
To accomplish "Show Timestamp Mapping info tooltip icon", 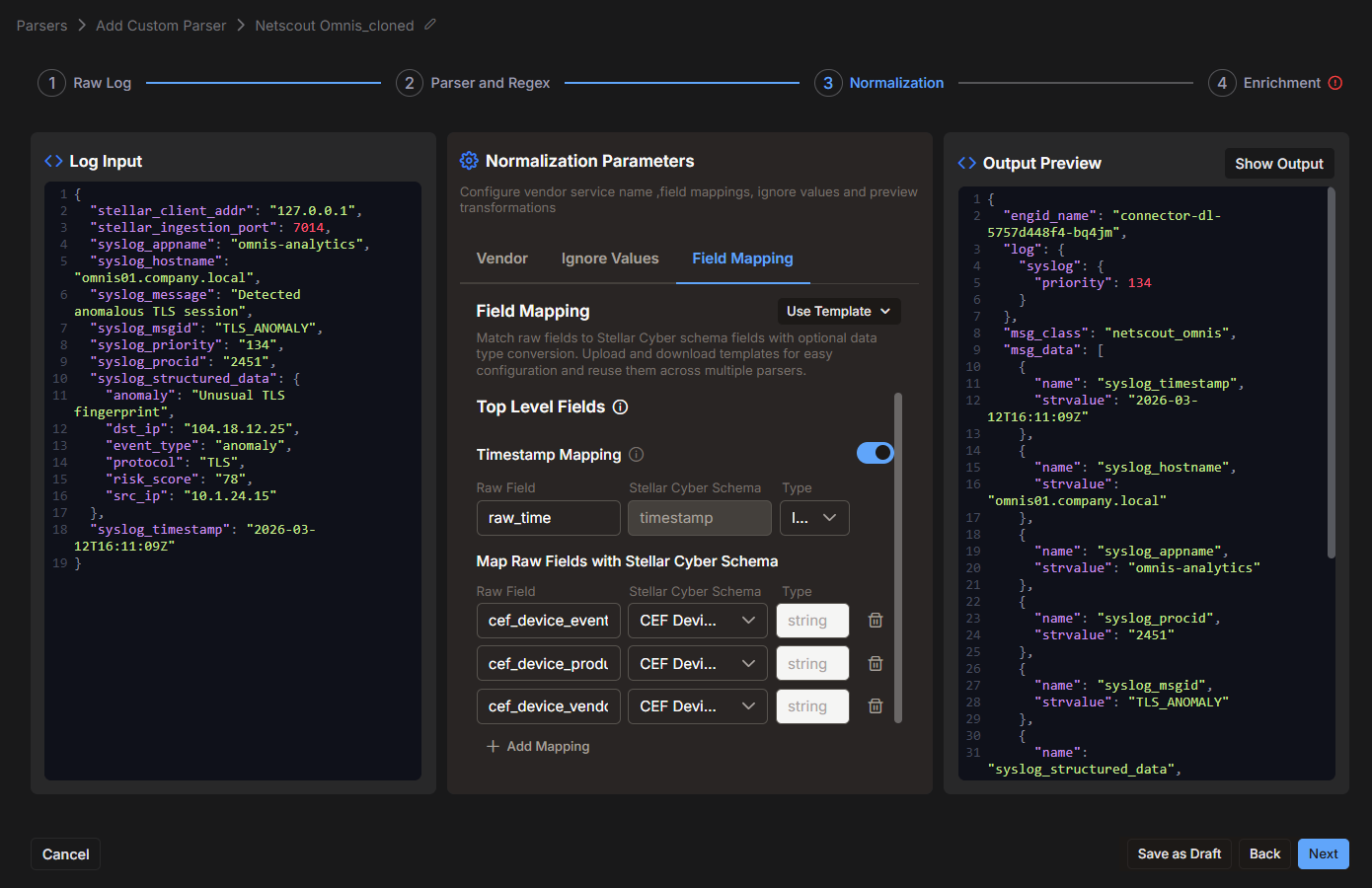I will click(x=637, y=455).
